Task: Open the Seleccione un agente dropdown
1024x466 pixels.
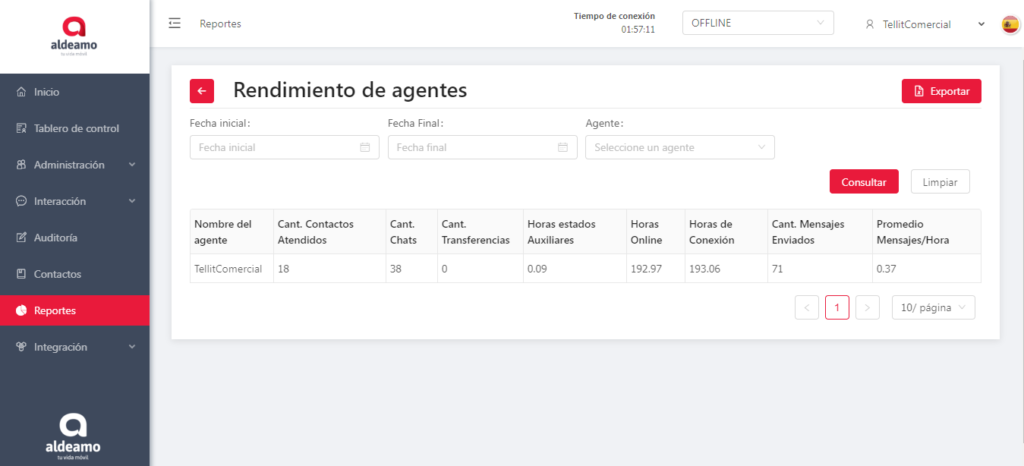Action: 679,148
